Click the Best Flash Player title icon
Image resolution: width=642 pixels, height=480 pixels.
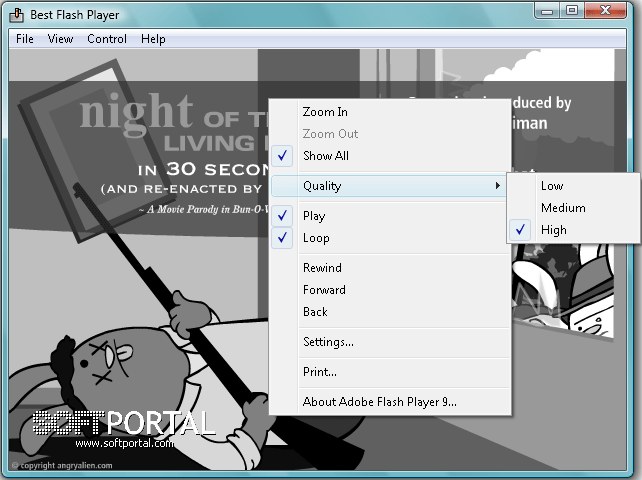pyautogui.click(x=16, y=15)
